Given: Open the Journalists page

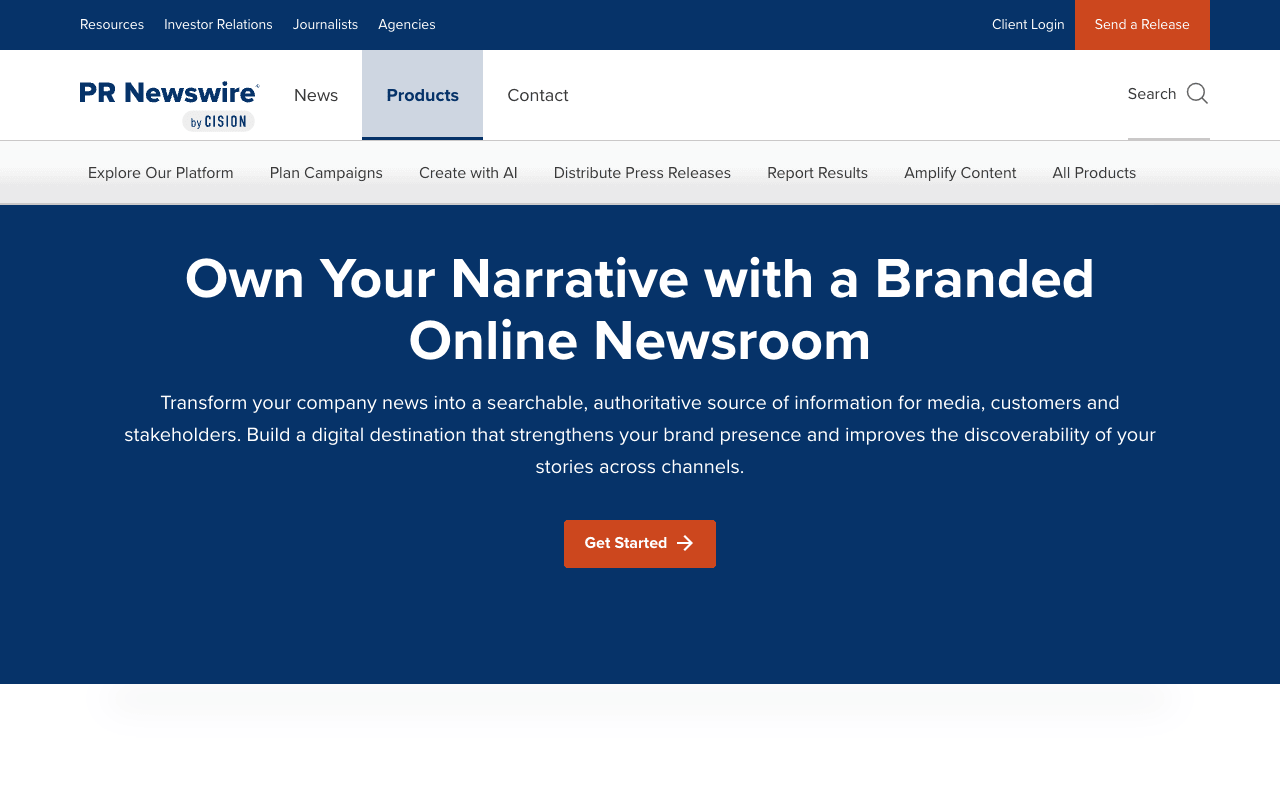Looking at the screenshot, I should (x=325, y=24).
